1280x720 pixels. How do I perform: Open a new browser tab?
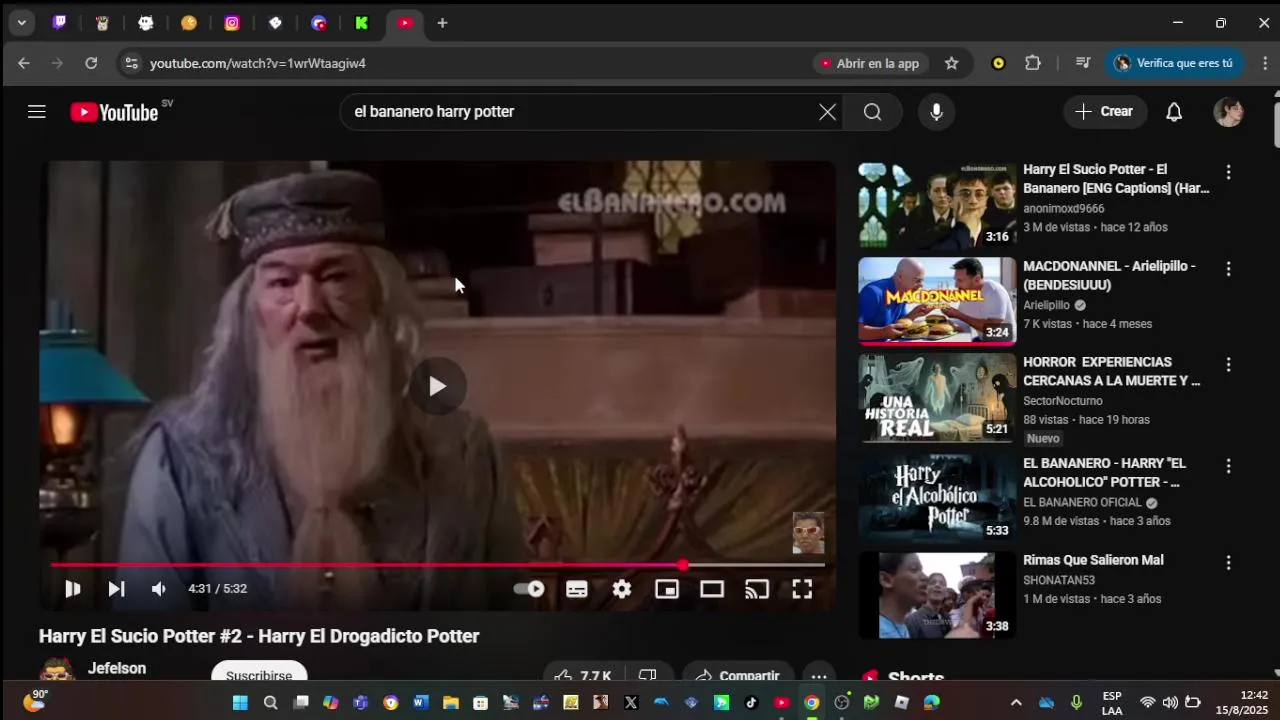442,23
